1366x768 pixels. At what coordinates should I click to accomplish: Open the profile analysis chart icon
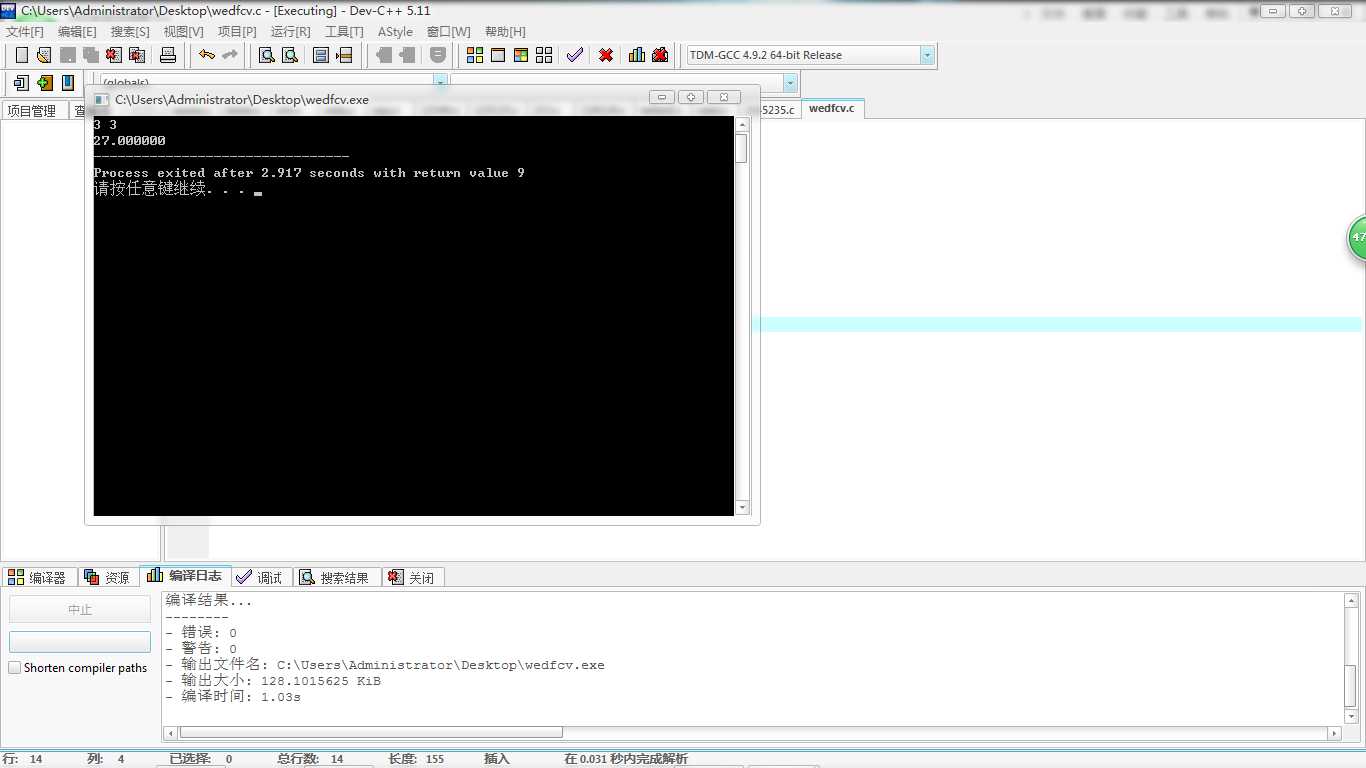(637, 55)
